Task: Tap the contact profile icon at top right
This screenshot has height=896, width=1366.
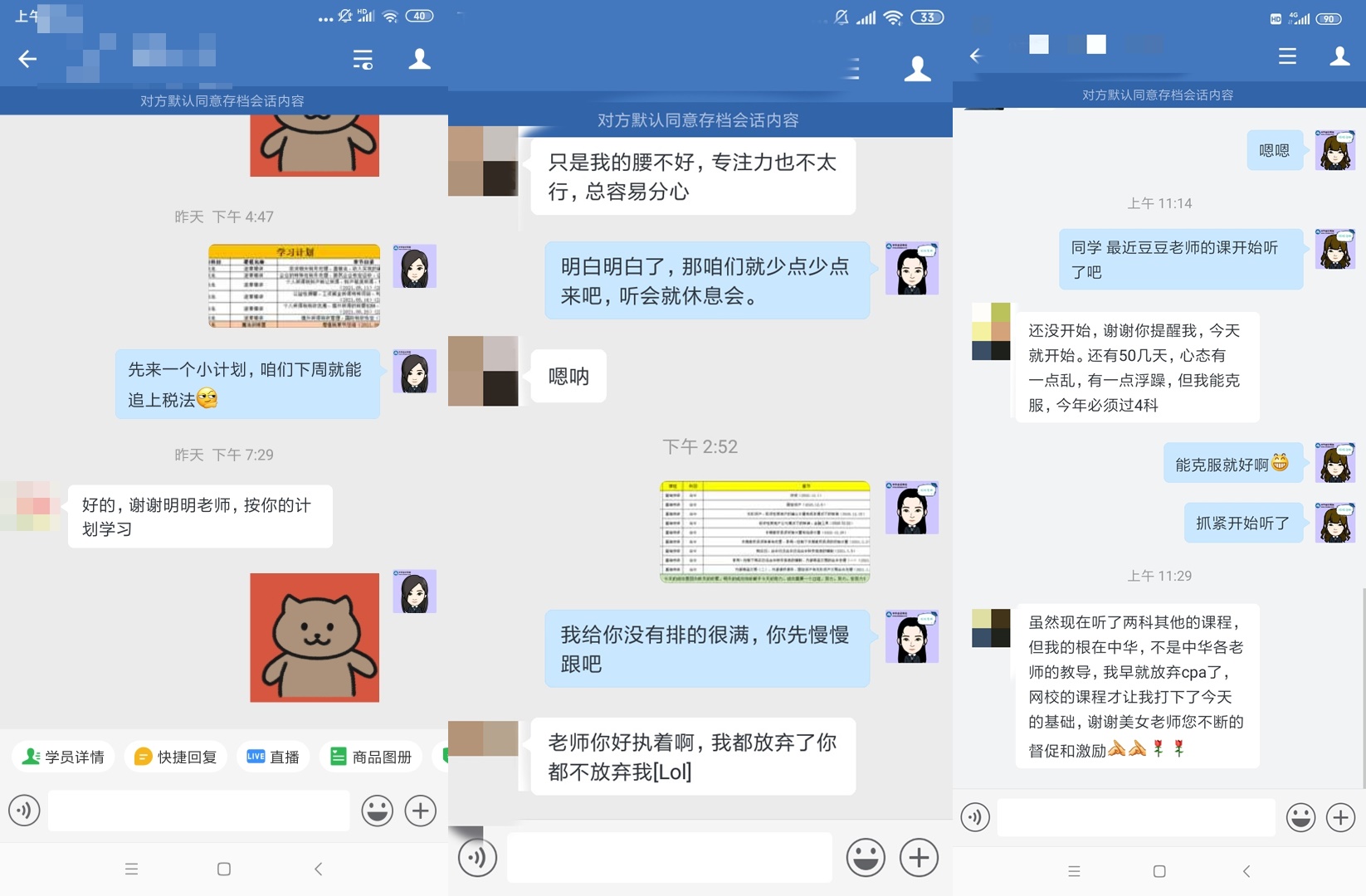Action: (1339, 56)
